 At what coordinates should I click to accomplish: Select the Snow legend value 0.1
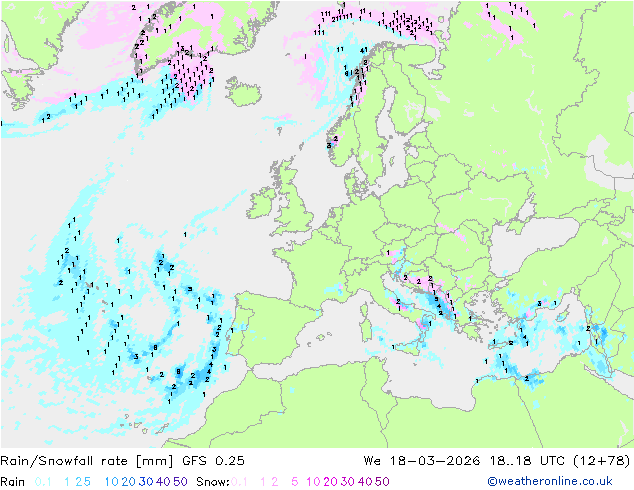pyautogui.click(x=239, y=482)
